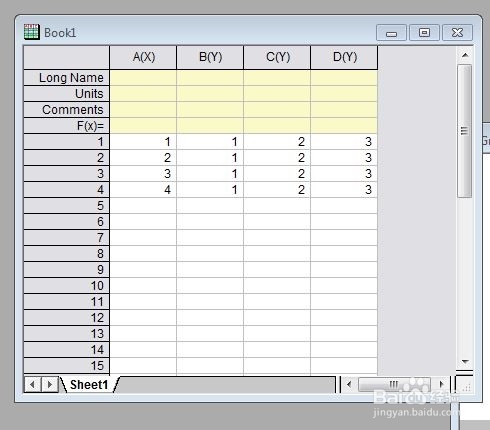
Task: Click cell A(X) row 3 containing 3
Action: pyautogui.click(x=143, y=174)
